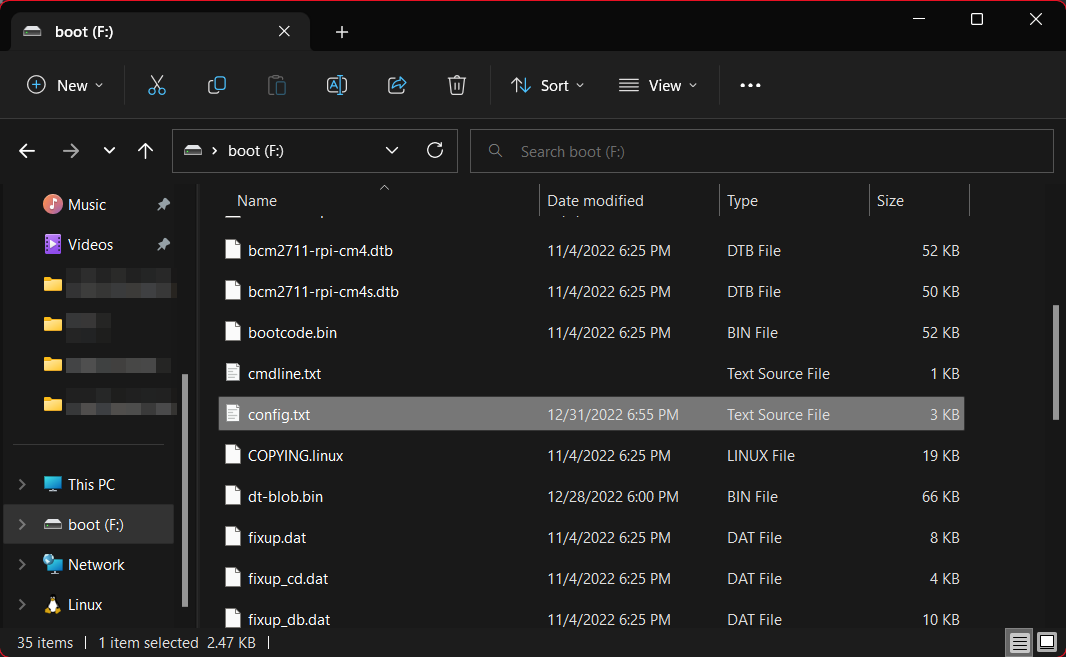Switch to details view layout icon
1066x657 pixels.
coord(1018,642)
